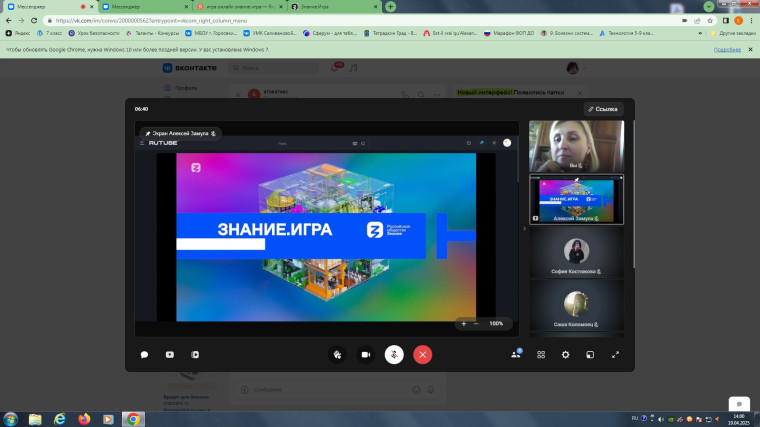The width and height of the screenshot is (760, 427).
Task: Open Chrome three-dot menu
Action: 751,20
